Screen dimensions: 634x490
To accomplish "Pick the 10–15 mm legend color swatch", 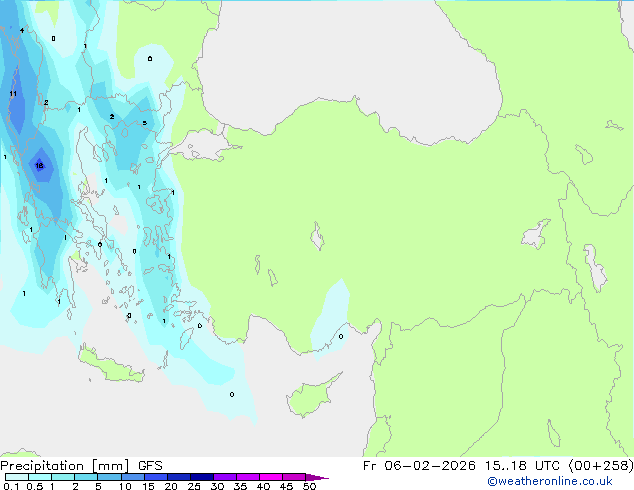I will pos(133,477).
